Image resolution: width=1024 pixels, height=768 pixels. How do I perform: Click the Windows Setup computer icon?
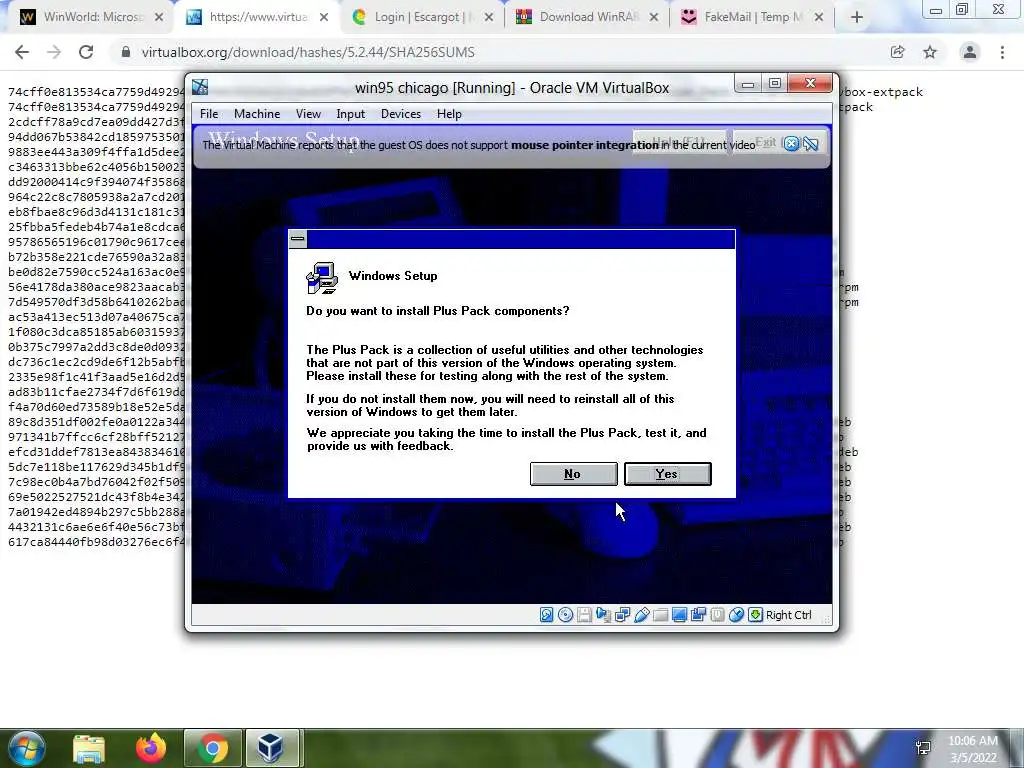pos(322,278)
